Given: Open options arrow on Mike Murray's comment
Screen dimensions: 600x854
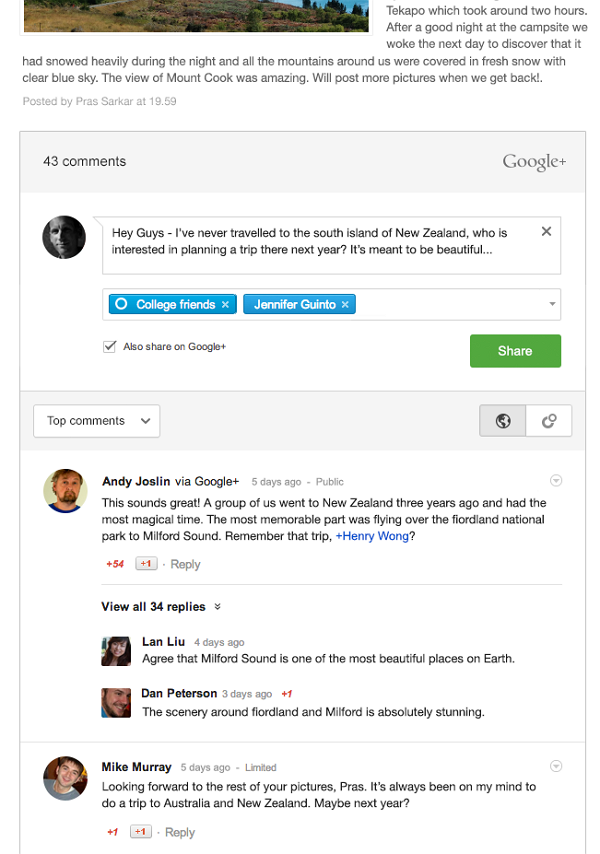Looking at the screenshot, I should click(x=556, y=766).
